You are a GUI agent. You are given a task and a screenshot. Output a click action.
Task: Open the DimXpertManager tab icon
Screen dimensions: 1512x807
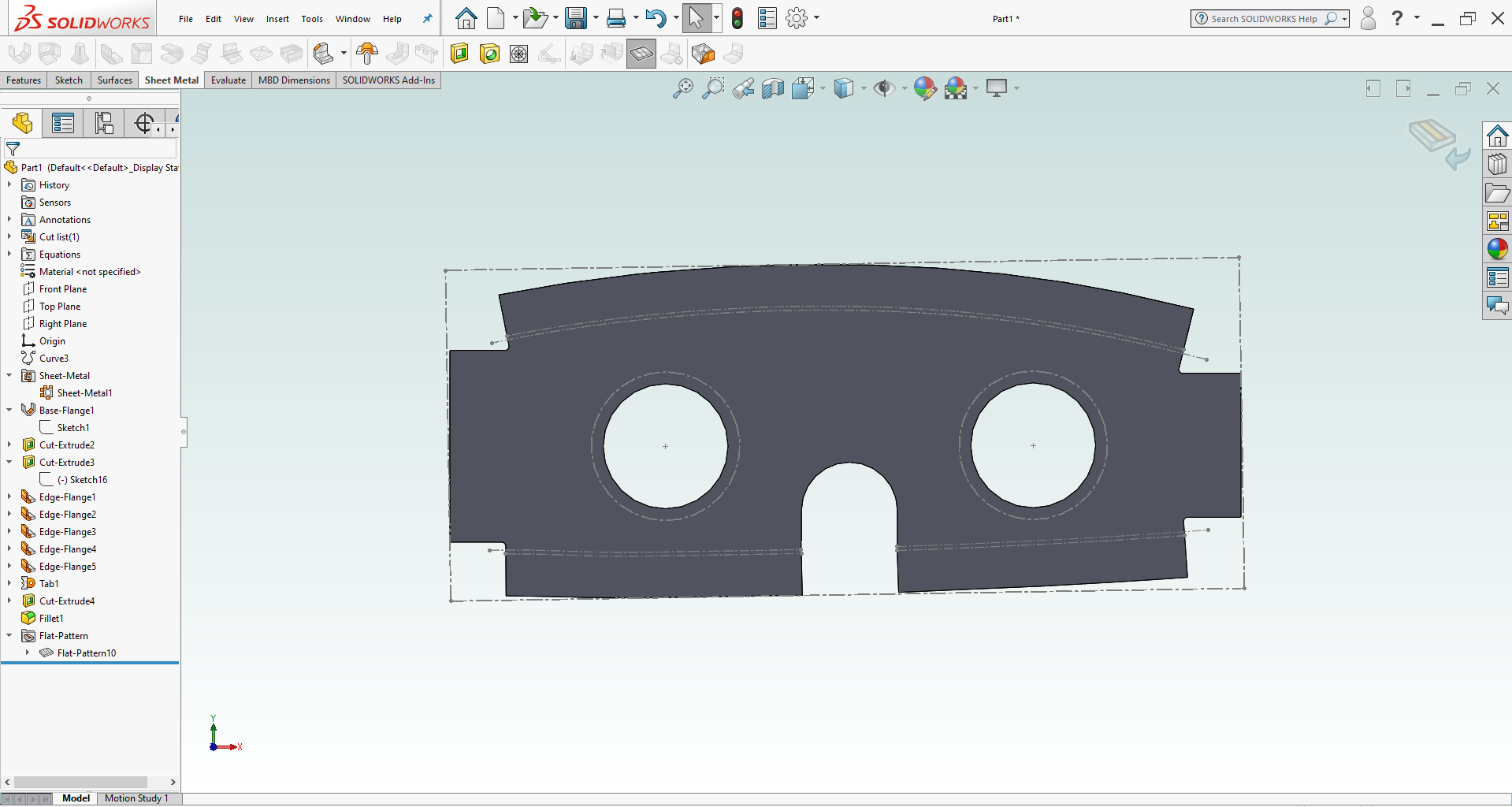tap(144, 123)
